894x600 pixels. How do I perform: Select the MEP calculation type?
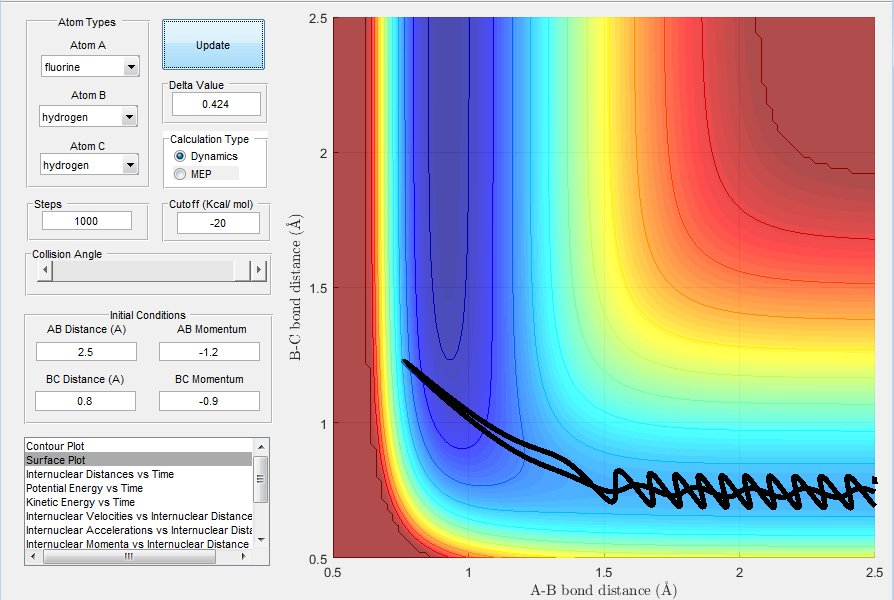tap(180, 174)
